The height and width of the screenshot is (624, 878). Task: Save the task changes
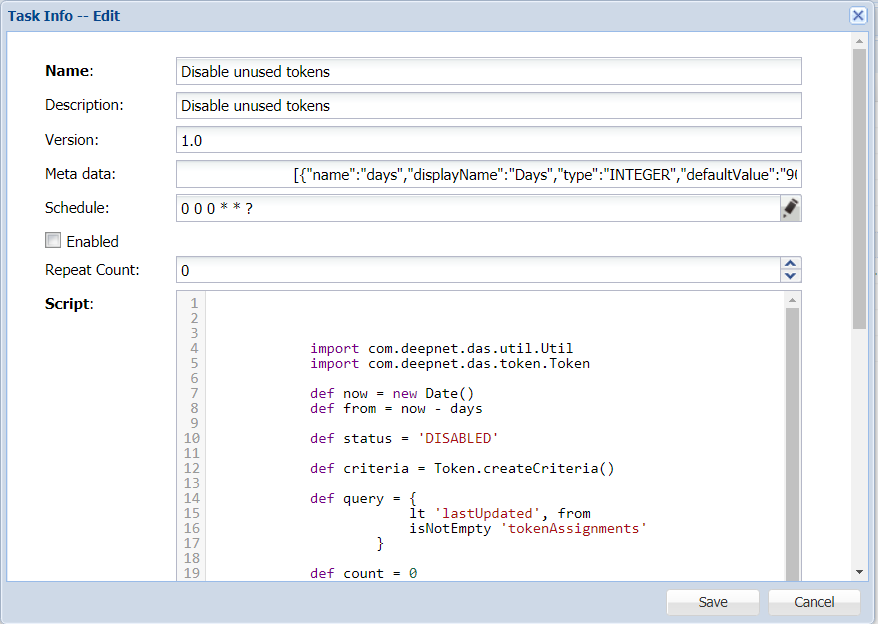(x=713, y=602)
